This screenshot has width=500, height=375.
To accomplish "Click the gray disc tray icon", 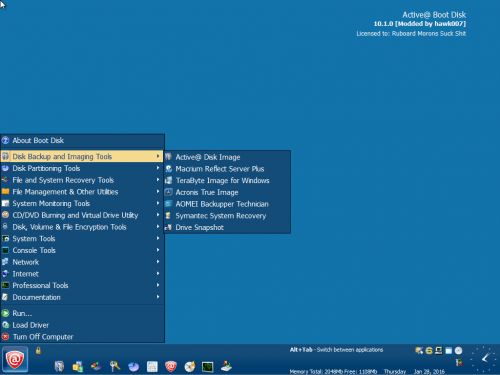I will click(x=459, y=350).
